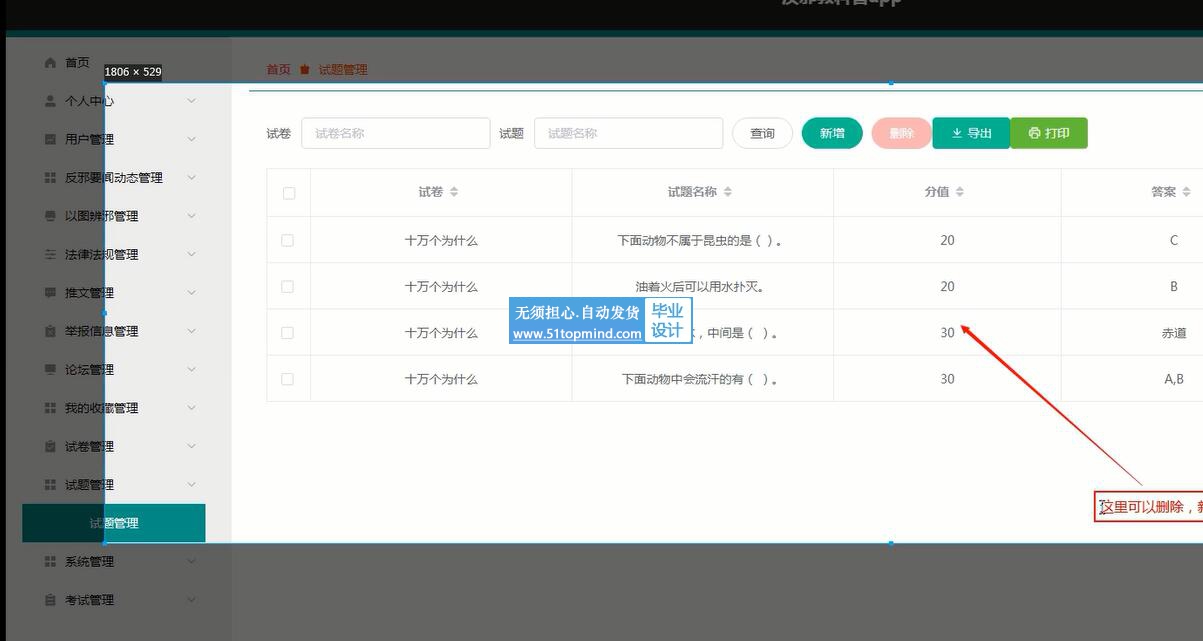Sort by 试题名称 column arrows

pyautogui.click(x=727, y=192)
